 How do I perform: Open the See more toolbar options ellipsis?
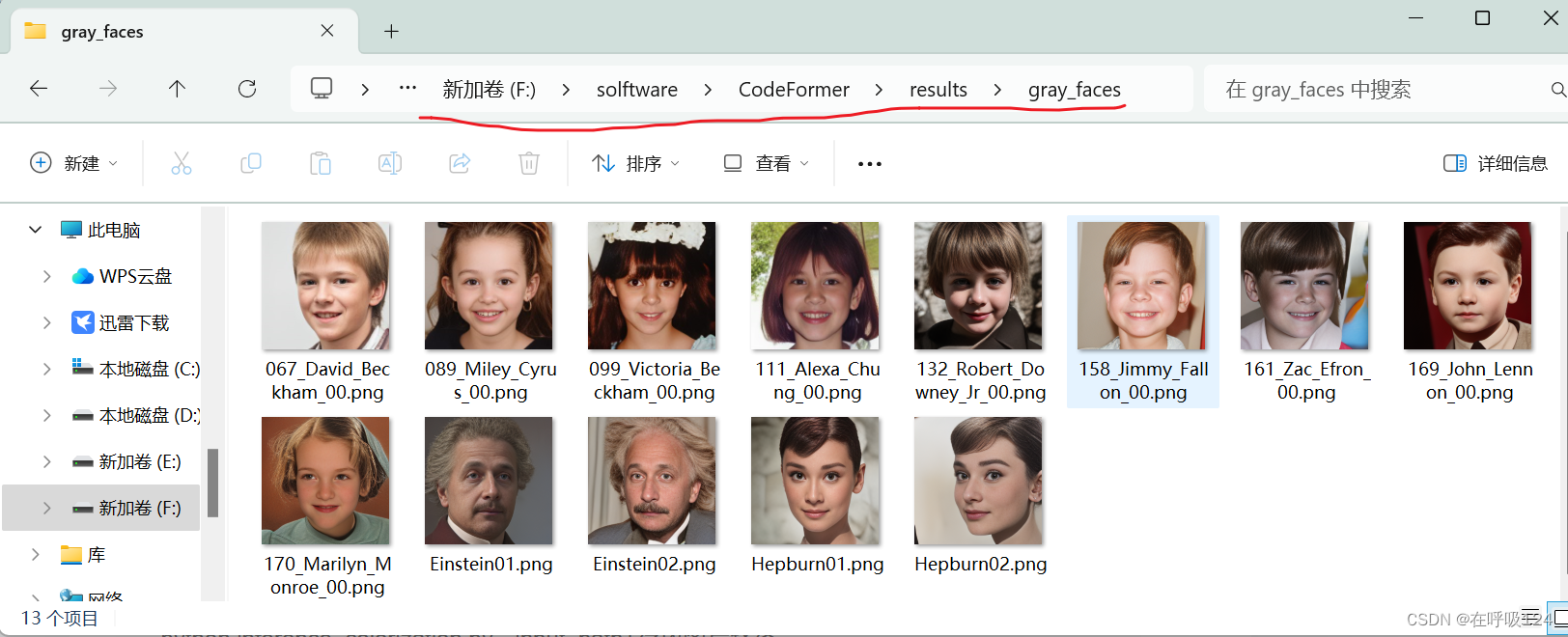click(x=870, y=164)
